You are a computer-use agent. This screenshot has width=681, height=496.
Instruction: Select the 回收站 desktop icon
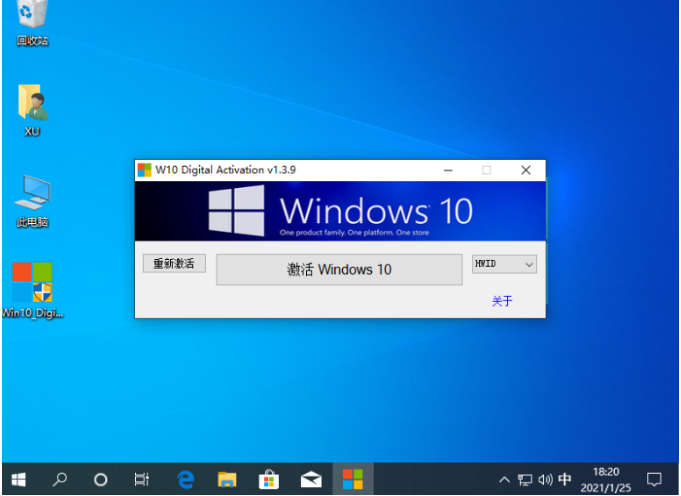[32, 21]
